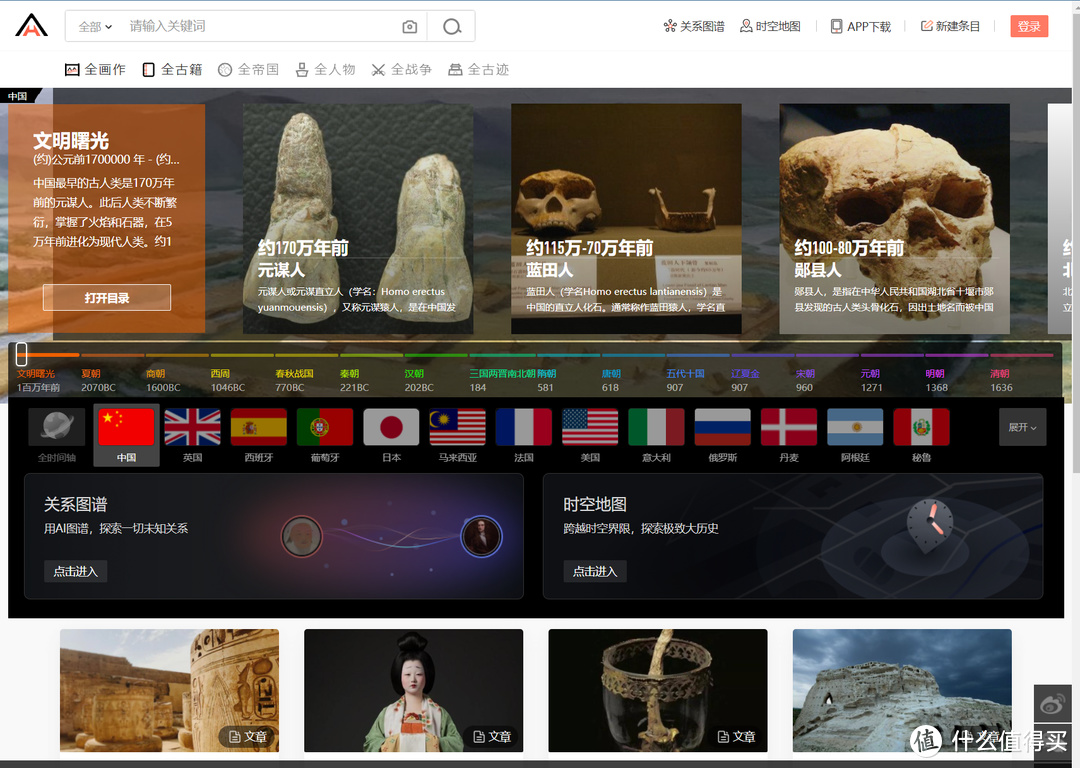Click the APP下载 link
This screenshot has width=1080, height=768.
[860, 26]
